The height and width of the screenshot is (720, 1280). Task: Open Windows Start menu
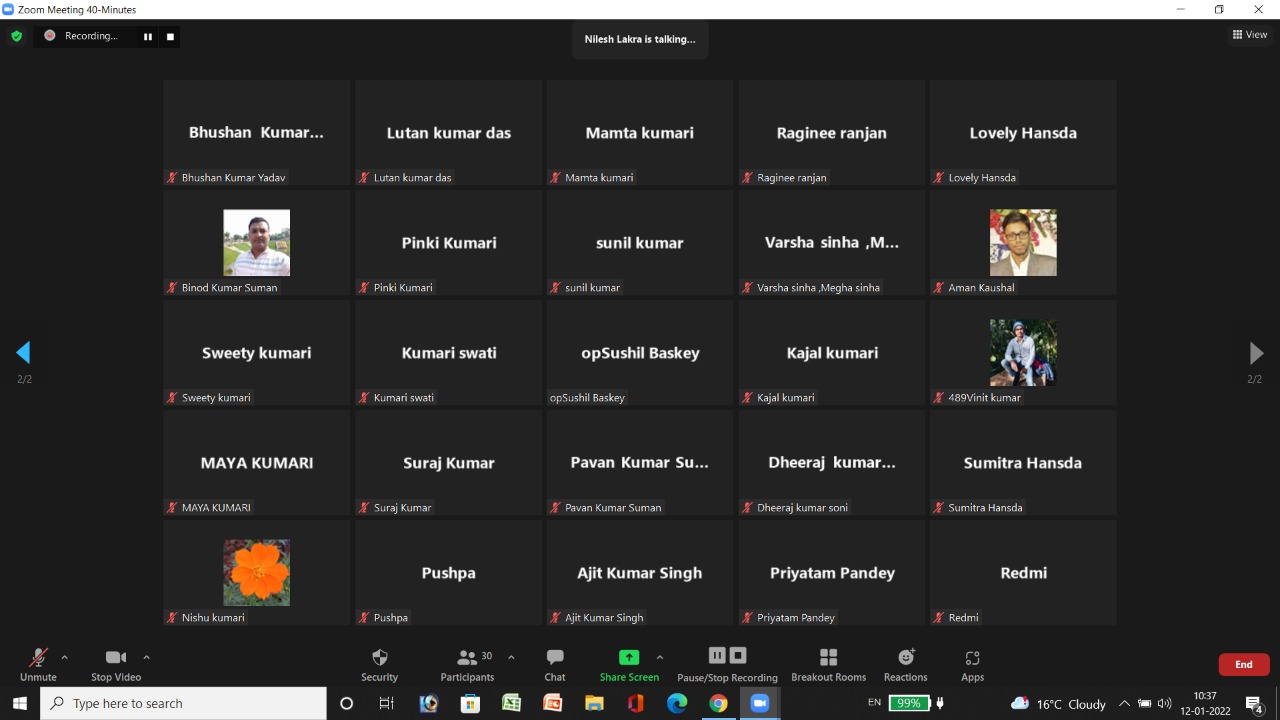tap(19, 703)
